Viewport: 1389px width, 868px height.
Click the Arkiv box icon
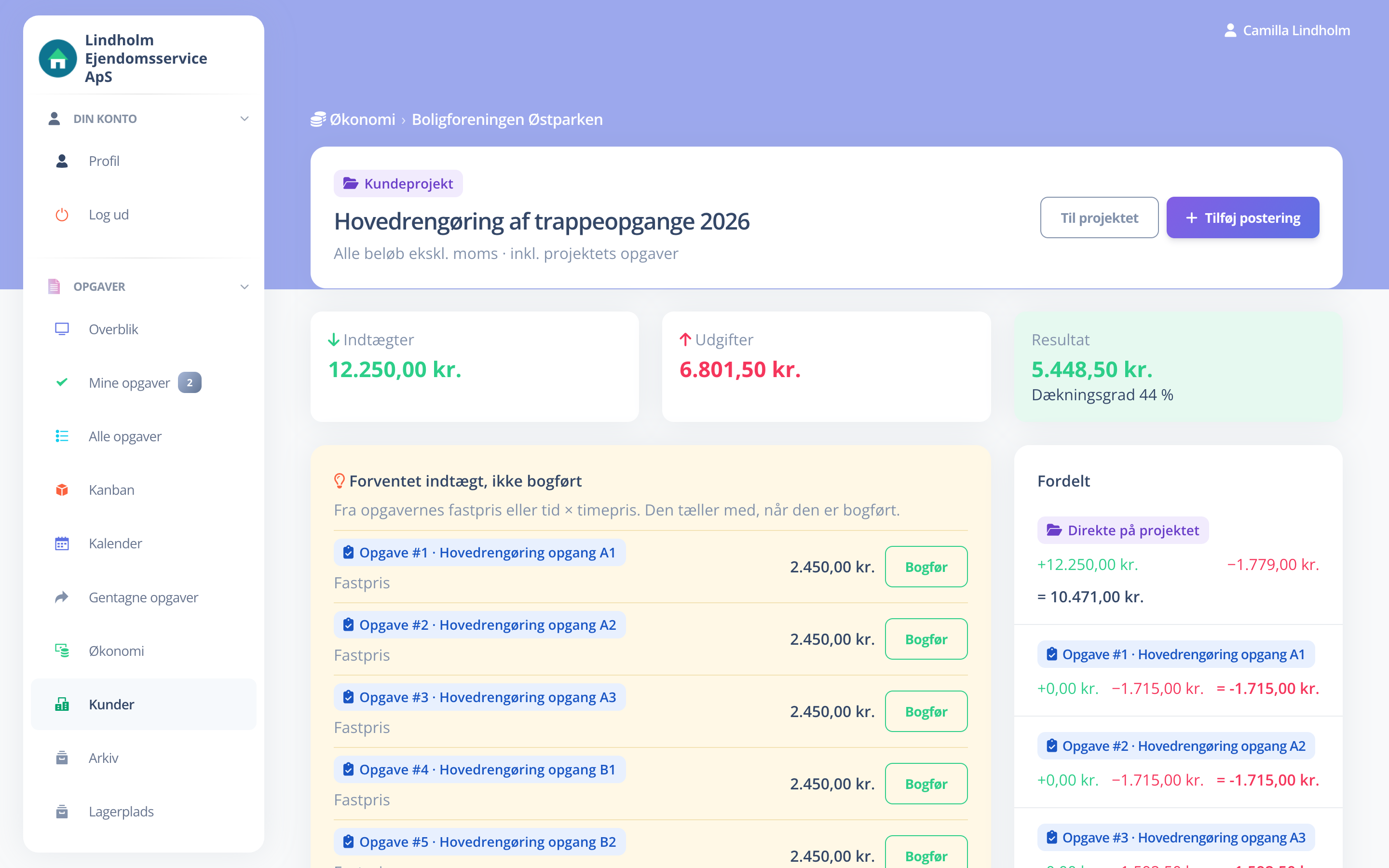tap(62, 758)
